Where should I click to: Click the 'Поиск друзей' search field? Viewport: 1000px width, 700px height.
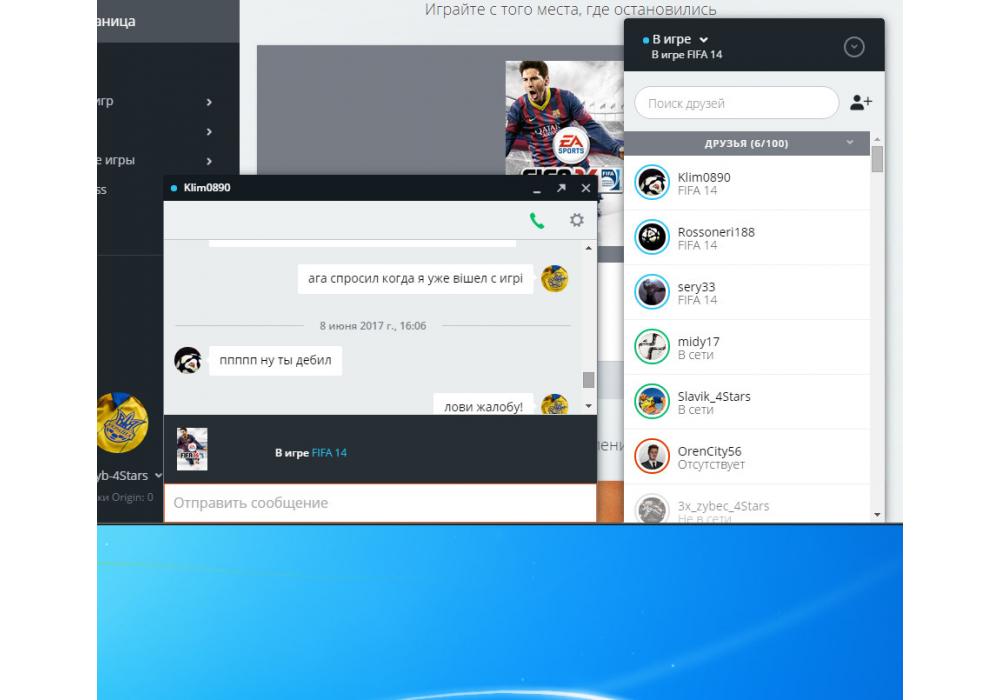[736, 103]
